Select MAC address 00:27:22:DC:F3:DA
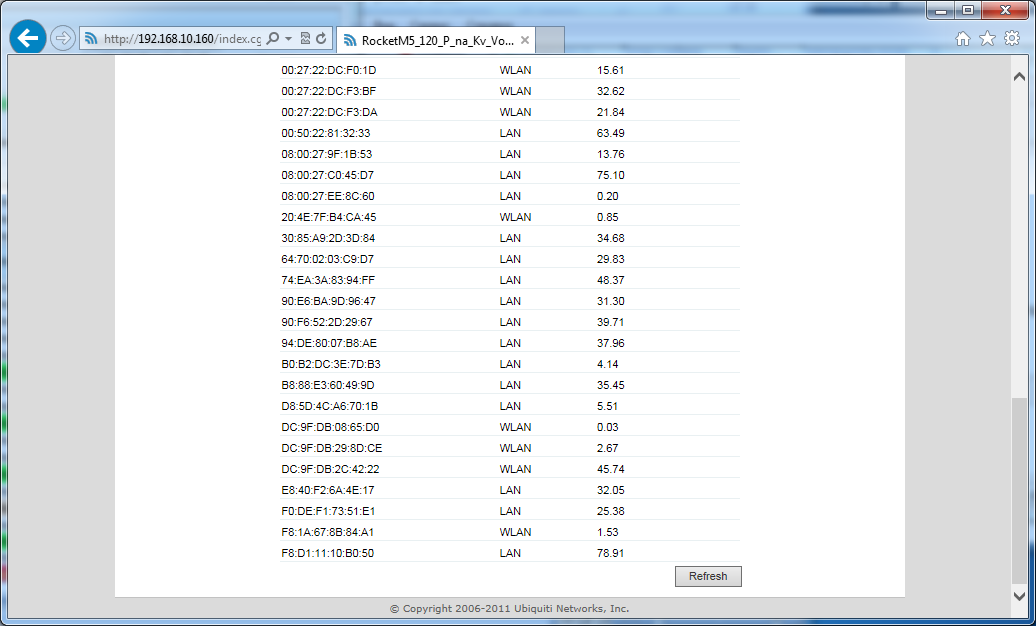 pyautogui.click(x=329, y=112)
